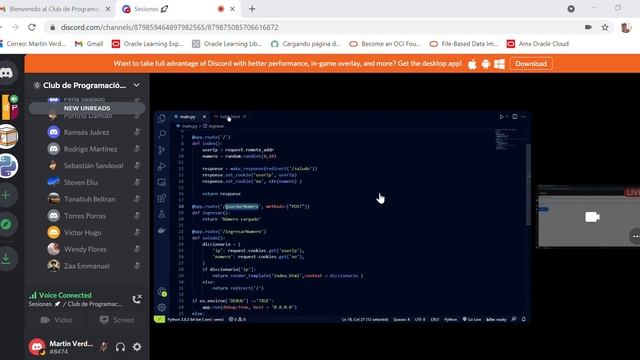Screen dimensions: 640x360
Task: Jump to NEW UNREADS in channel list
Action: [87, 108]
